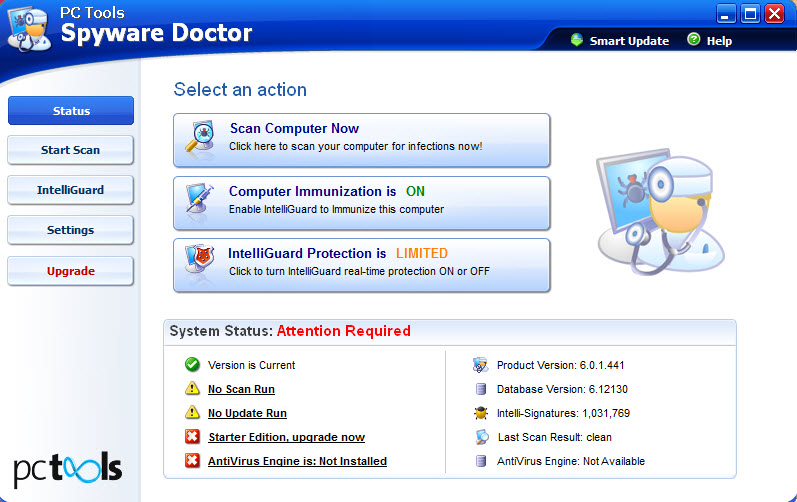Viewport: 797px width, 502px height.
Task: Click the green checkmark beside Version is Current
Action: coord(192,364)
